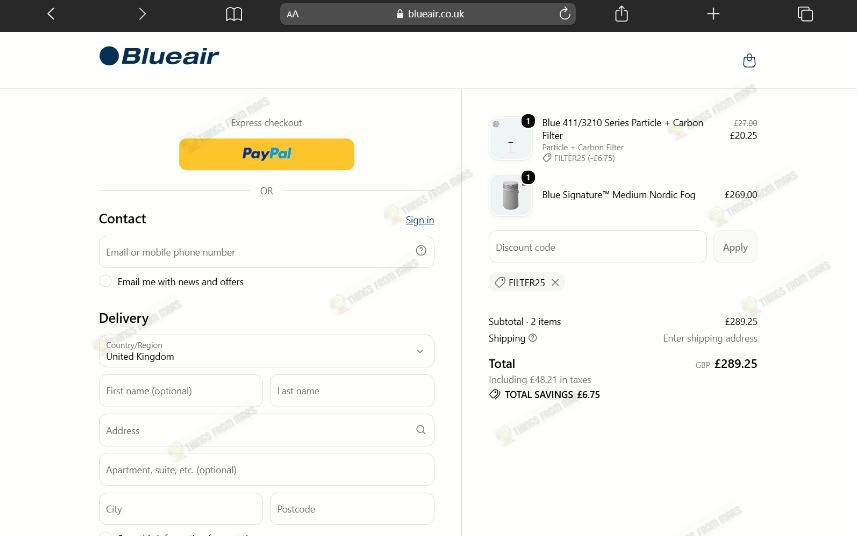Click the £289.25 total amount

click(736, 364)
